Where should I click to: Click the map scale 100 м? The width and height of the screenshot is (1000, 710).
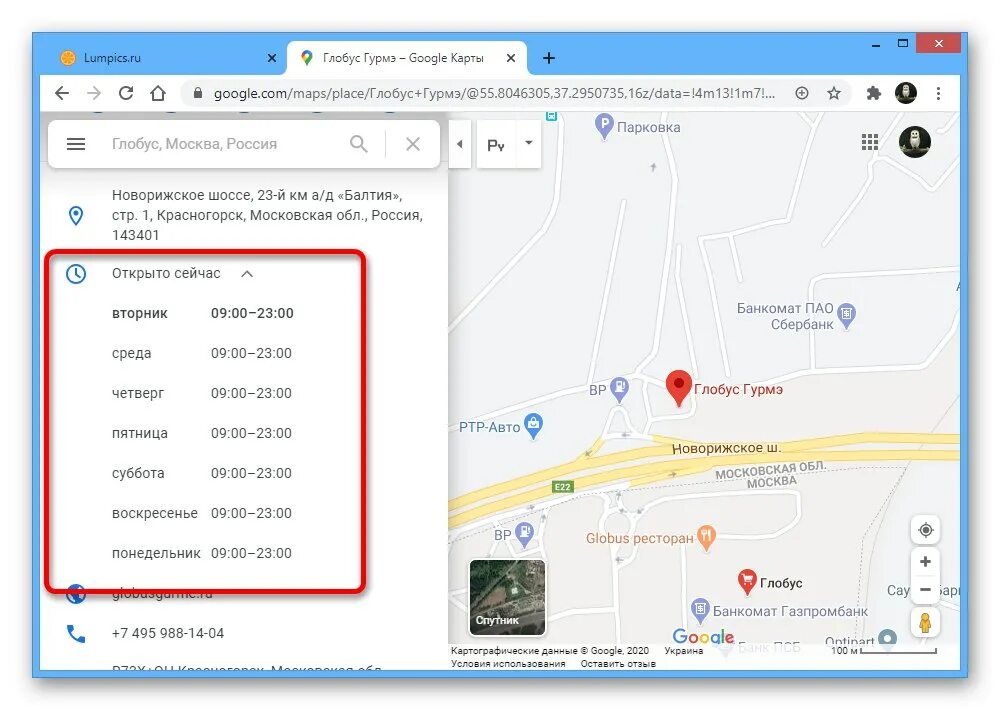(x=883, y=651)
